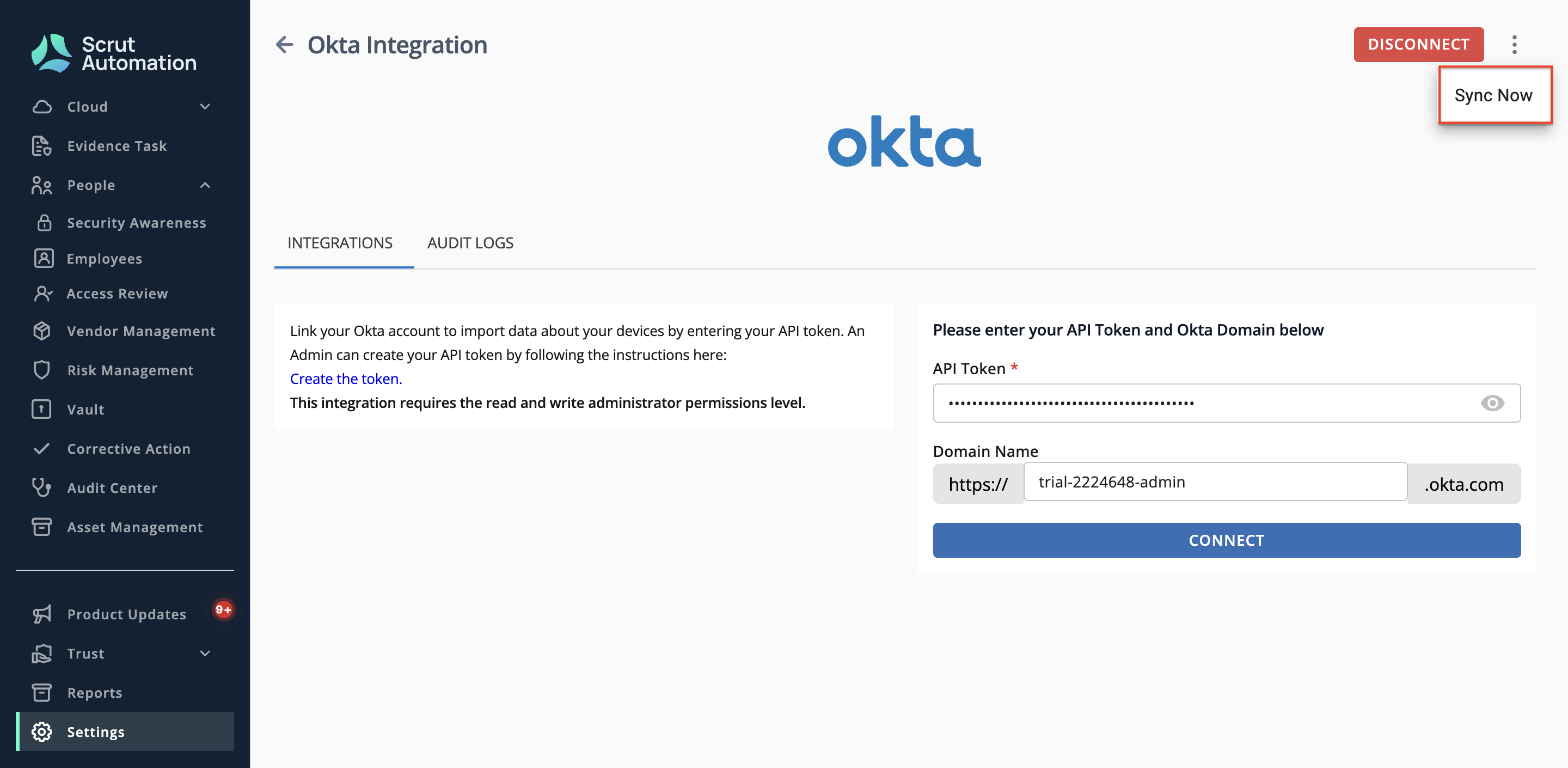Expand the Cloud menu chevron

(x=205, y=107)
